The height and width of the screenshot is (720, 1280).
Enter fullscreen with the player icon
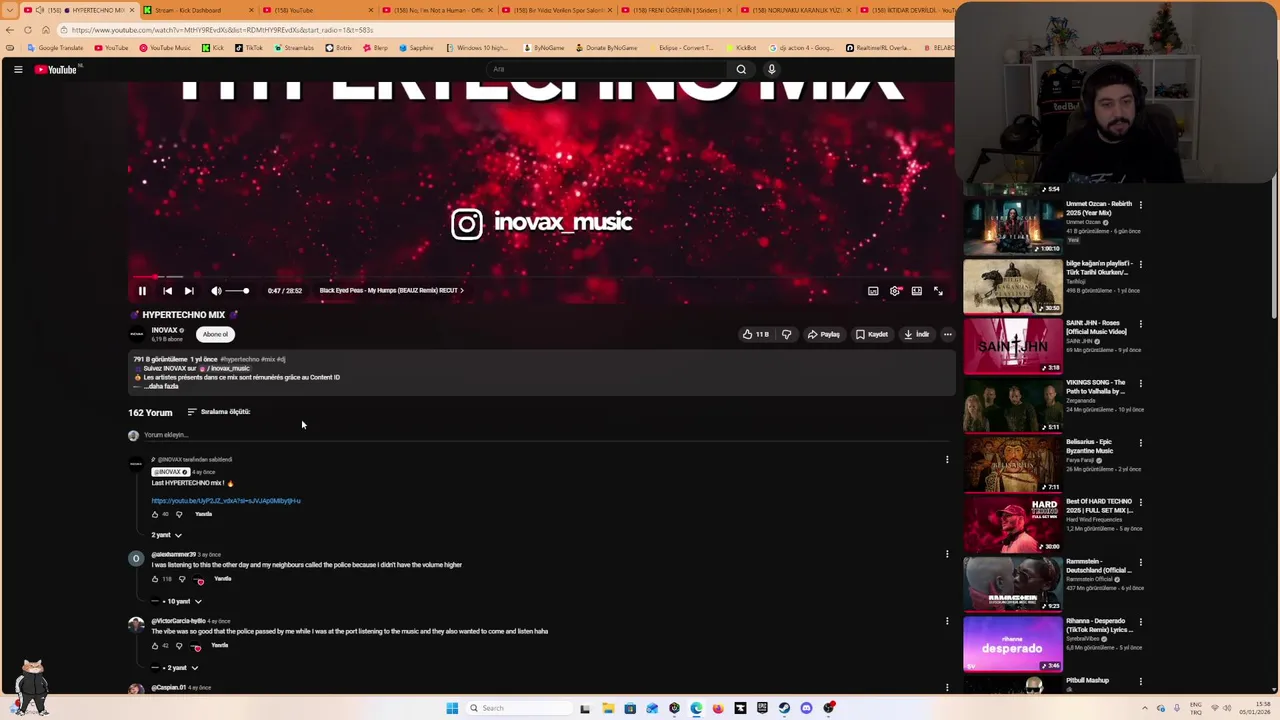[x=938, y=291]
